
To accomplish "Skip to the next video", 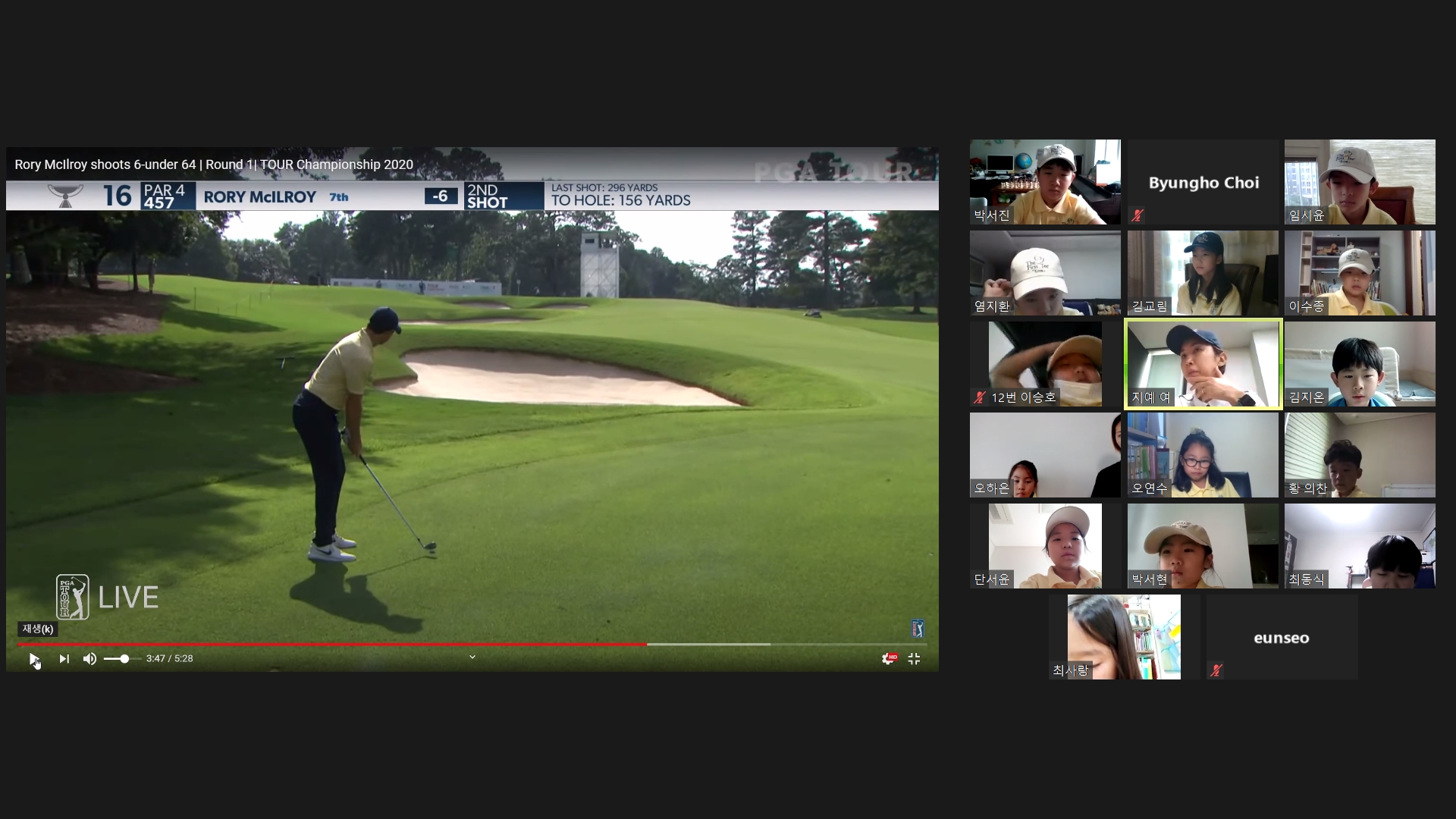I will [x=64, y=659].
